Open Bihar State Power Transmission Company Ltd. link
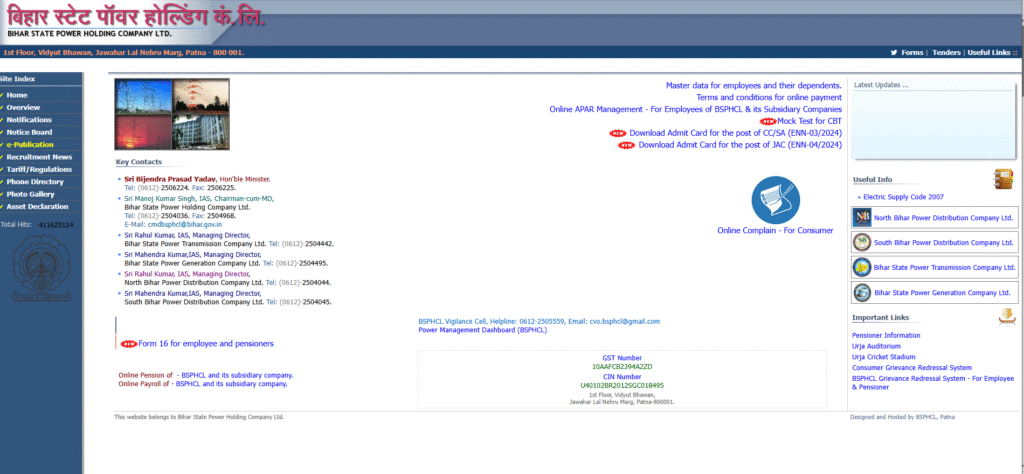This screenshot has height=474, width=1024. 944,268
